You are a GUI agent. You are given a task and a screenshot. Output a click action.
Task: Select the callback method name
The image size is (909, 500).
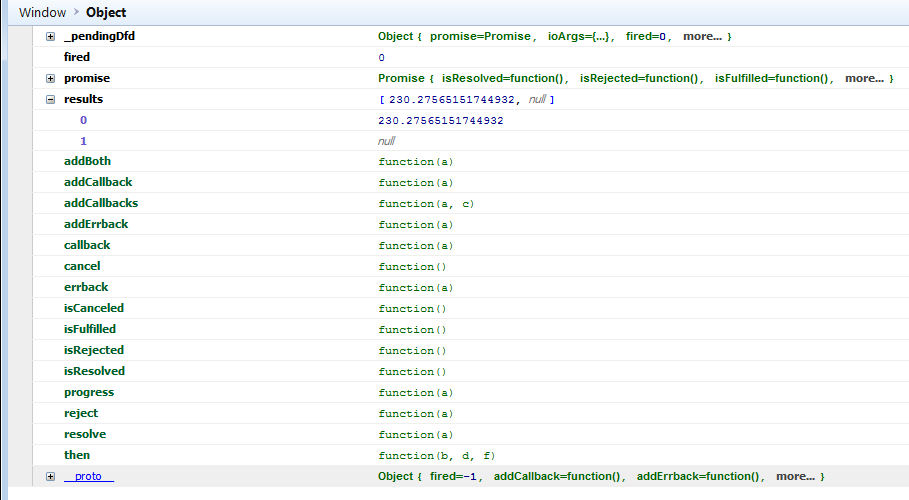tap(87, 245)
